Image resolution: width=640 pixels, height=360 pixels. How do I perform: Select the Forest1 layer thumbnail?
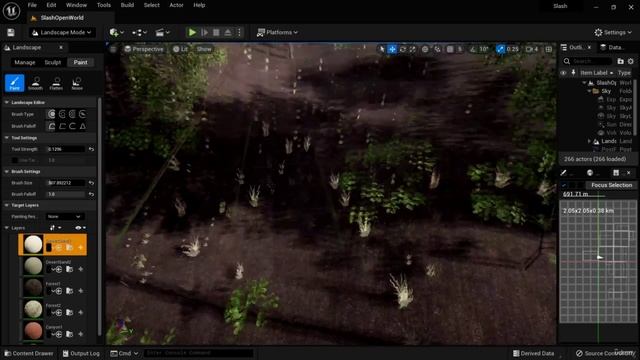(x=33, y=287)
